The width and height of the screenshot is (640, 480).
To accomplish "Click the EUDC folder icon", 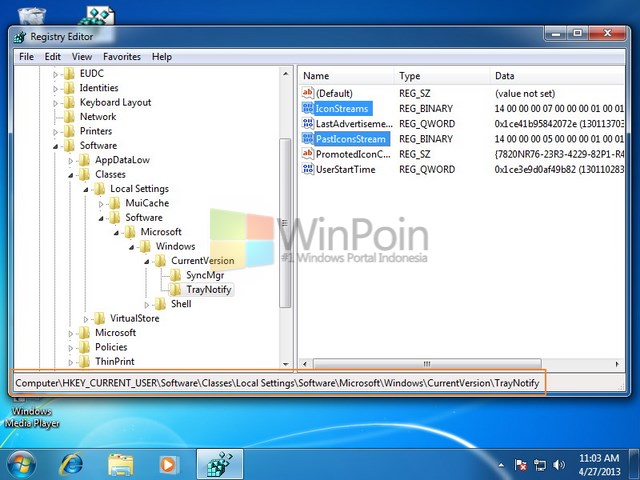I will (69, 73).
